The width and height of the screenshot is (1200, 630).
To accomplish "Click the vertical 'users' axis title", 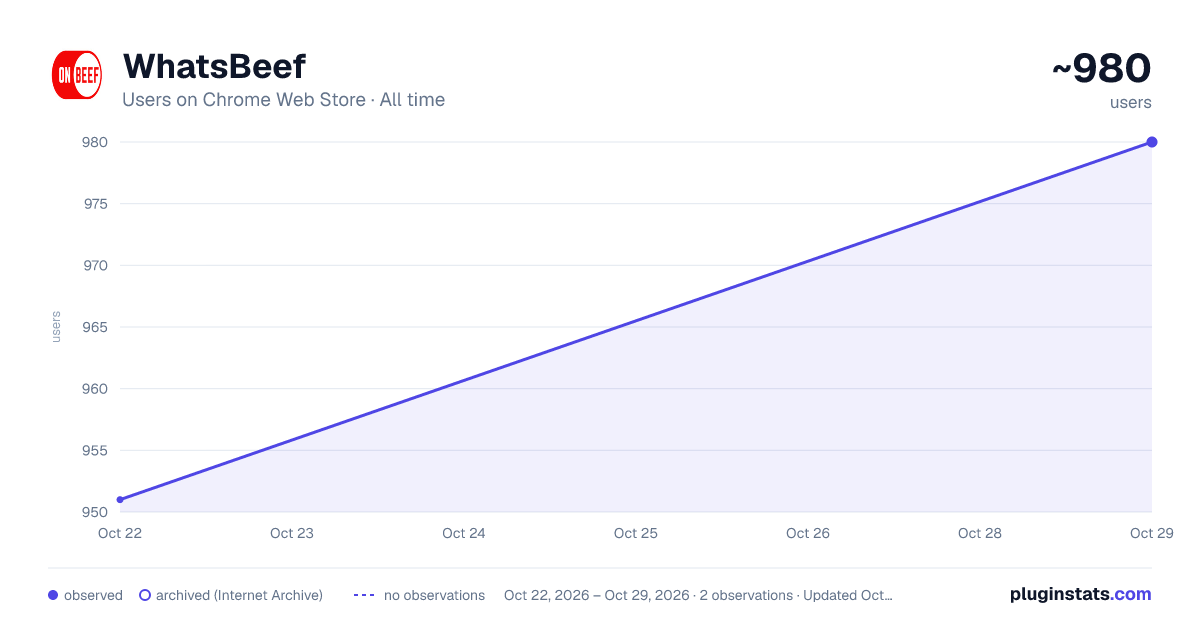I will pyautogui.click(x=56, y=327).
